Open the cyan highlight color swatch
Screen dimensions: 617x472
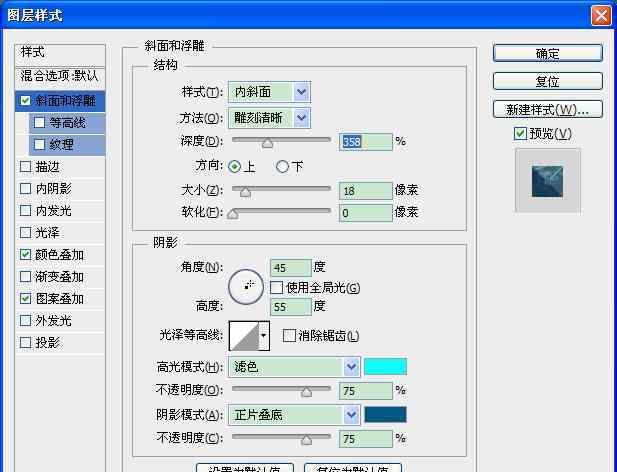point(386,367)
